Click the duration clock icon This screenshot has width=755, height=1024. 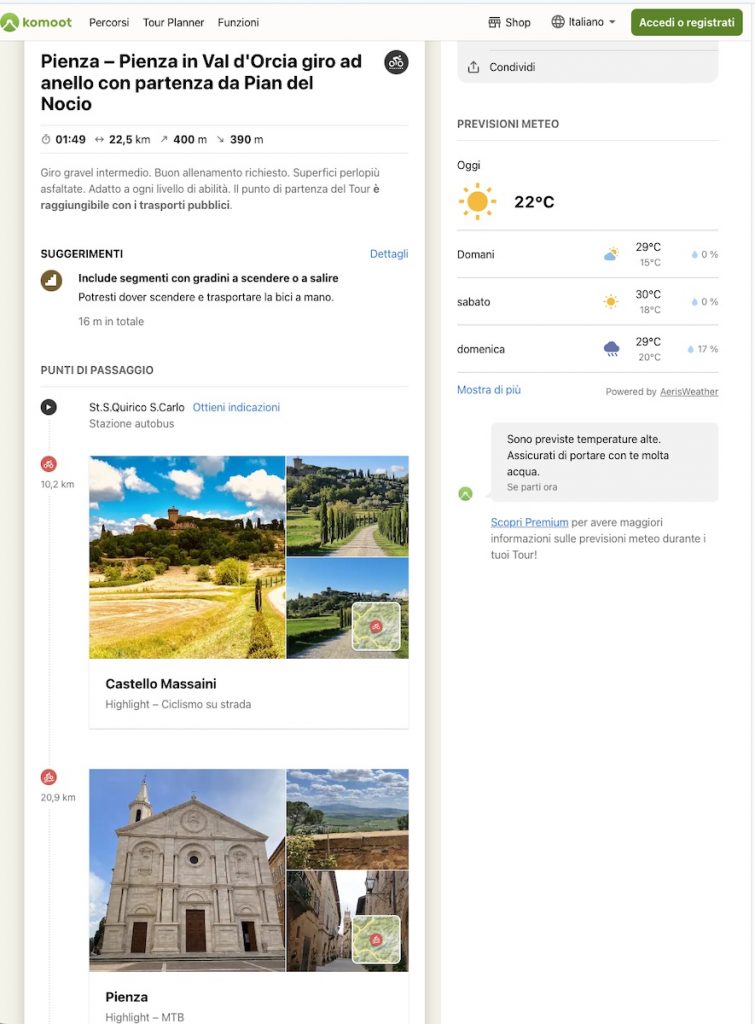click(46, 139)
